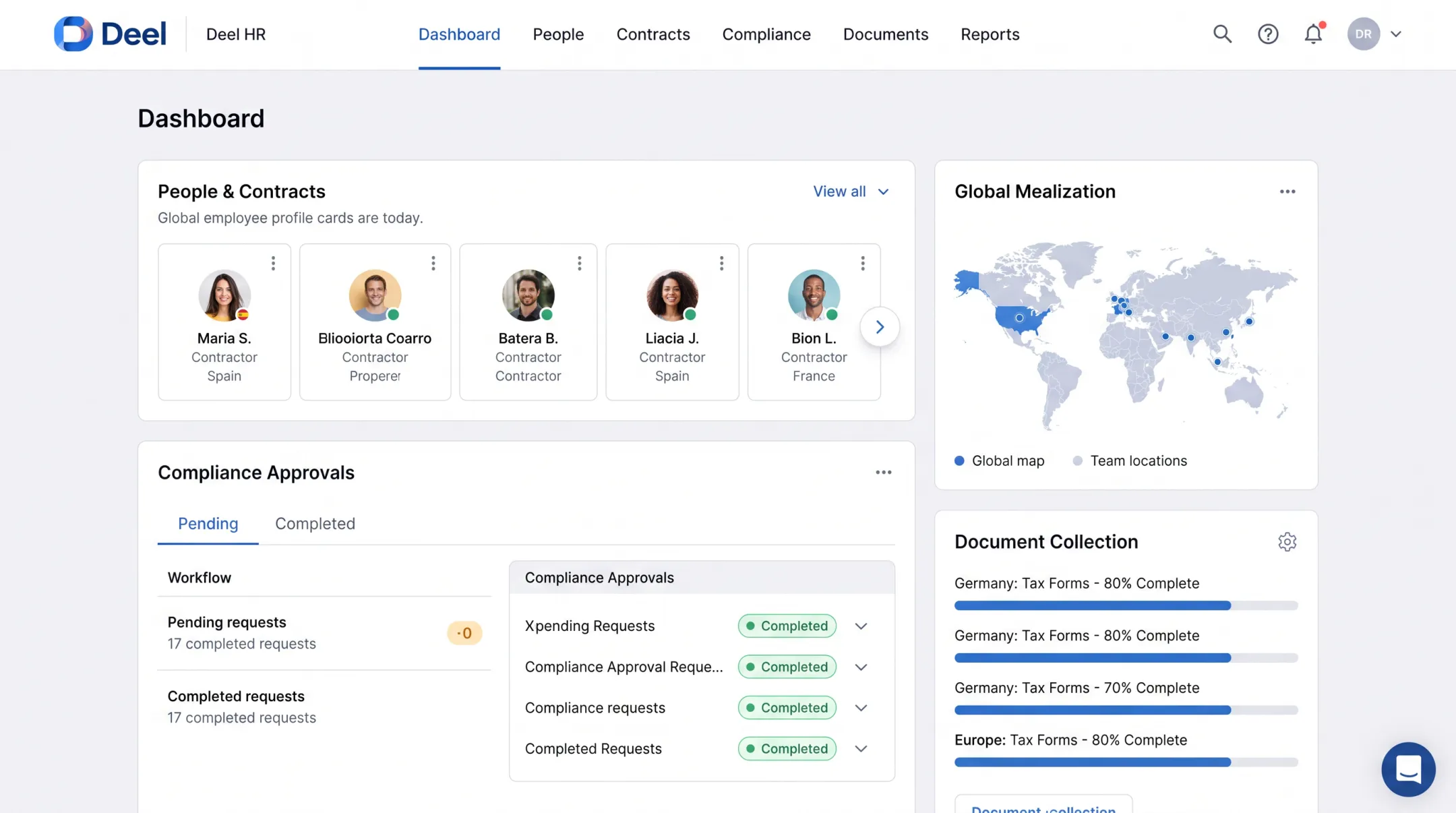Expand the View all dropdown
The width and height of the screenshot is (1456, 813).
851,191
